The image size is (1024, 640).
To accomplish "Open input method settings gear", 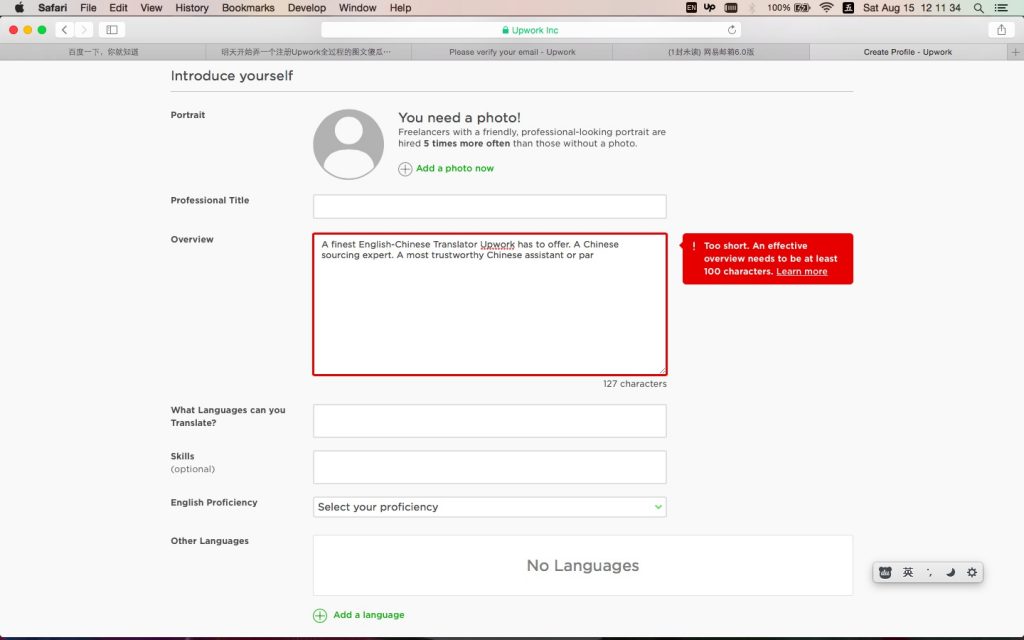I will (972, 572).
